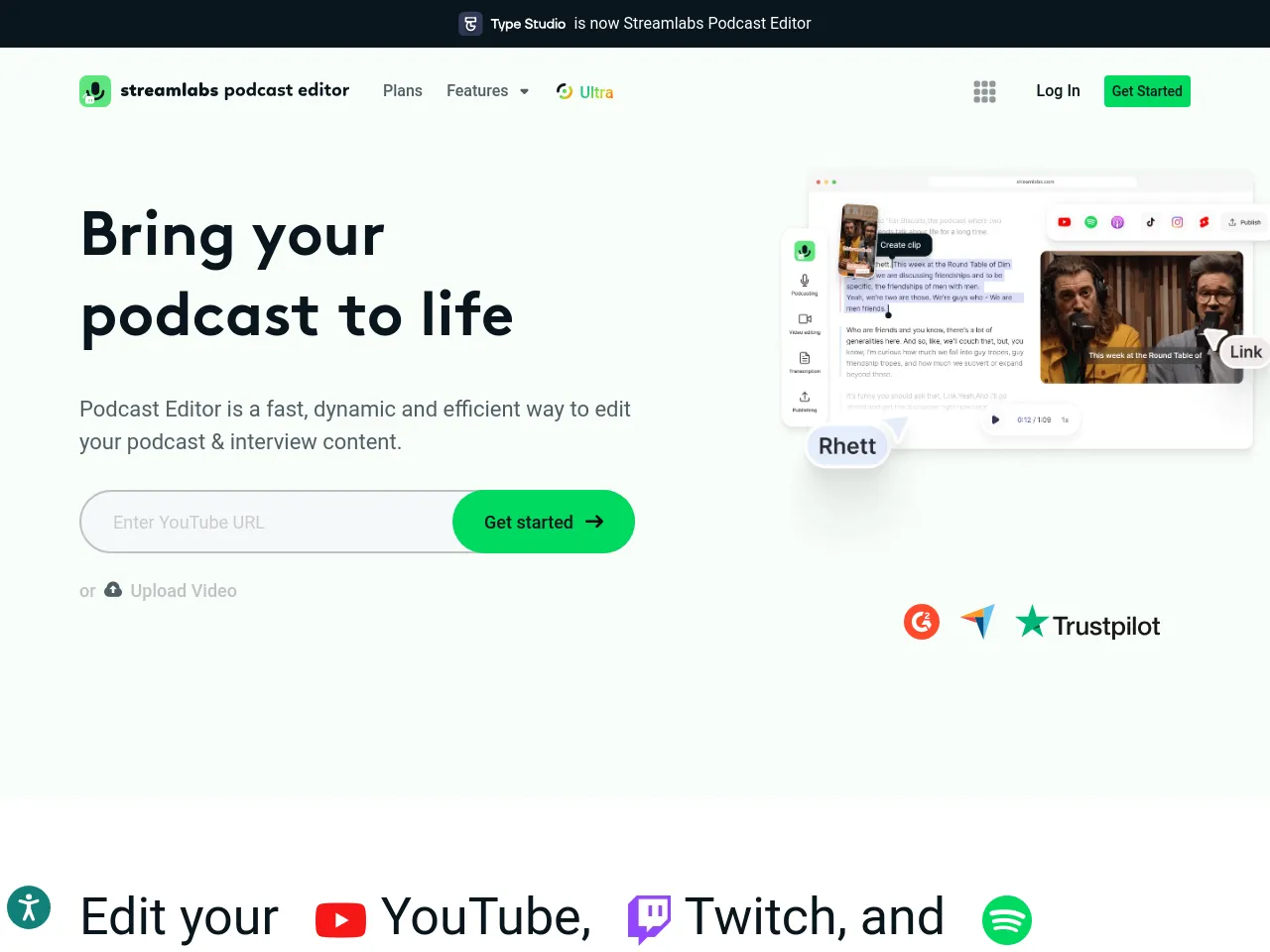1270x952 pixels.
Task: Click the Features dropdown arrow
Action: (x=524, y=91)
